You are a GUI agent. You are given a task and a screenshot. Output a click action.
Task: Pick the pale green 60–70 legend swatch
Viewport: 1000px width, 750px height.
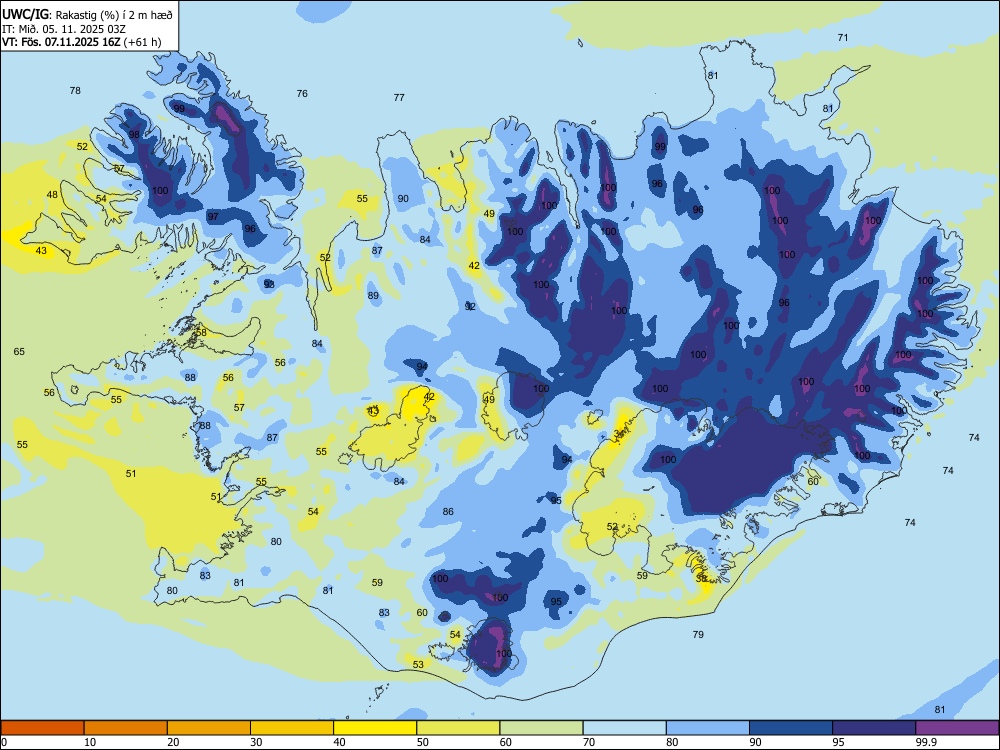(541, 728)
